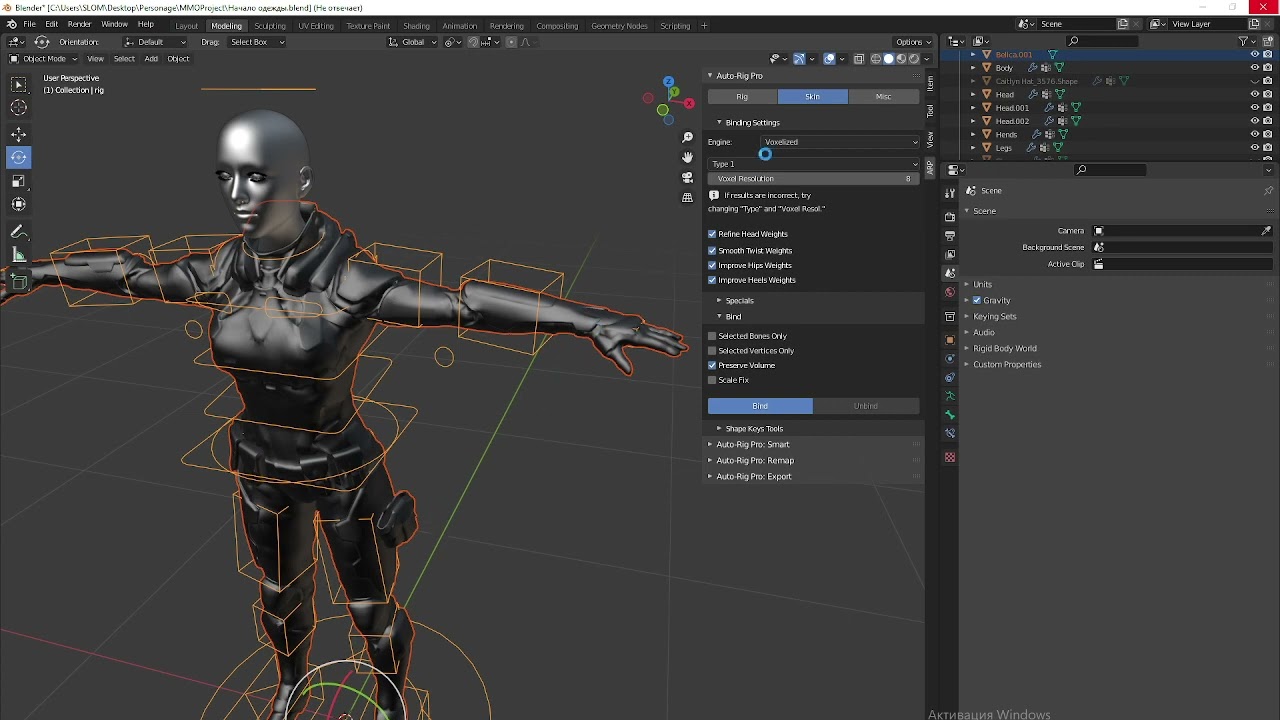Select the Scale tool in the toolbar
1280x720 pixels.
coord(19,181)
